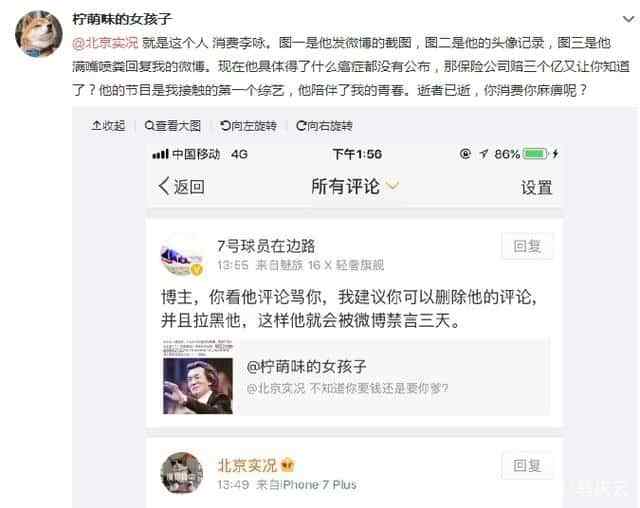Viewport: 640px width, 508px height.
Task: Reply to 7号球员在边路 with 回复 button
Action: tap(527, 246)
